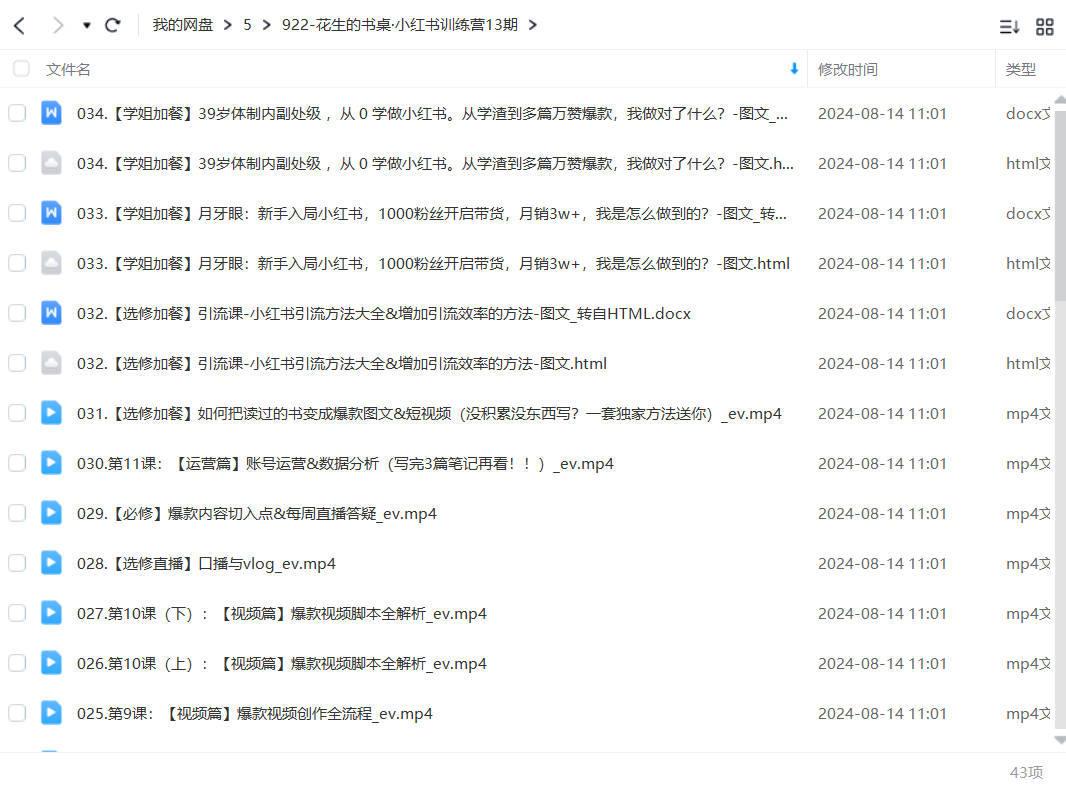Check the 032 docx file checkbox
1066x788 pixels.
coord(17,313)
